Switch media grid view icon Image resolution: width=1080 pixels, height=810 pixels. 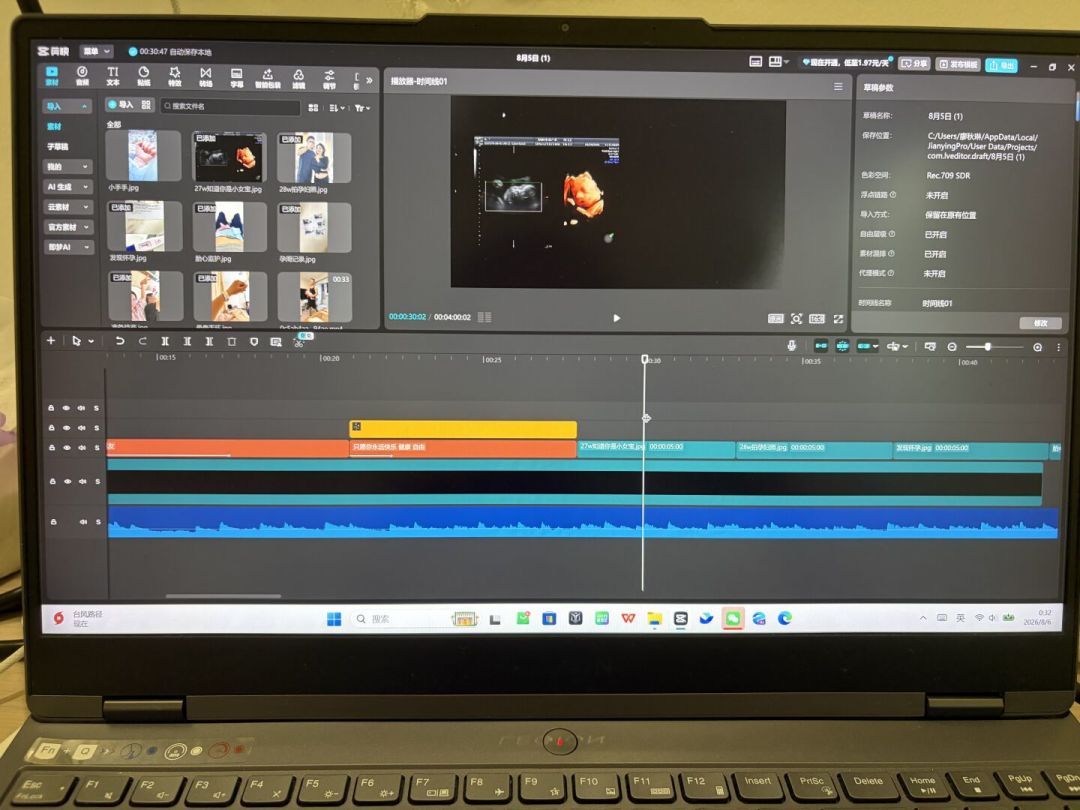(x=313, y=107)
